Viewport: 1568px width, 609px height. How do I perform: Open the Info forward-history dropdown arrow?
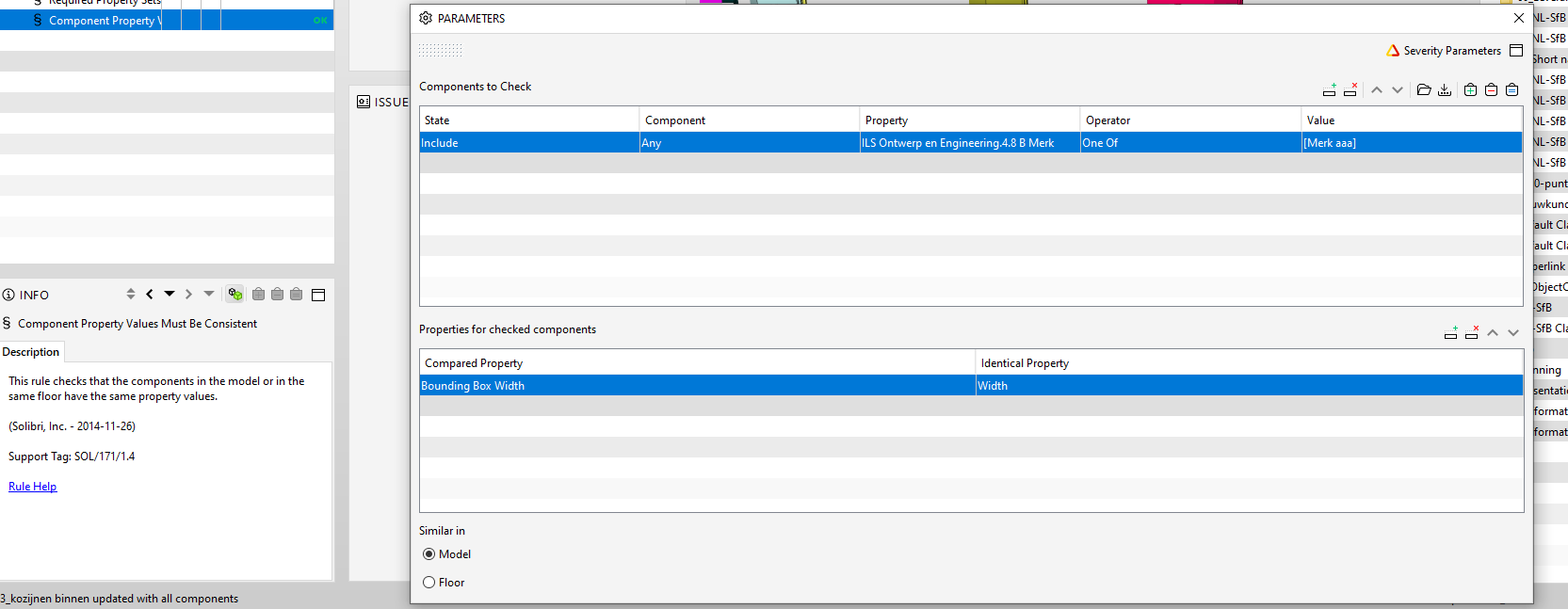pos(209,294)
